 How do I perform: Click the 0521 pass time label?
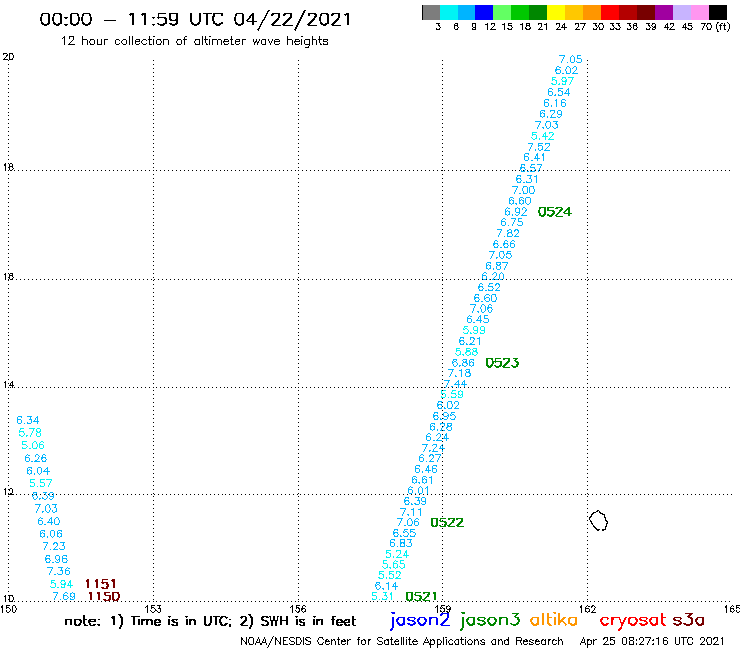[421, 596]
